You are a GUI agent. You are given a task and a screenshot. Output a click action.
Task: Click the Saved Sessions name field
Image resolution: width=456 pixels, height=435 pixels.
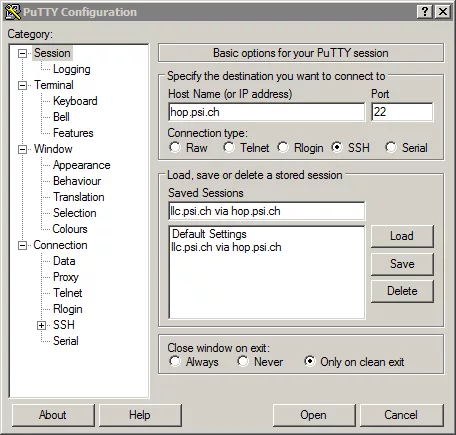pyautogui.click(x=267, y=211)
